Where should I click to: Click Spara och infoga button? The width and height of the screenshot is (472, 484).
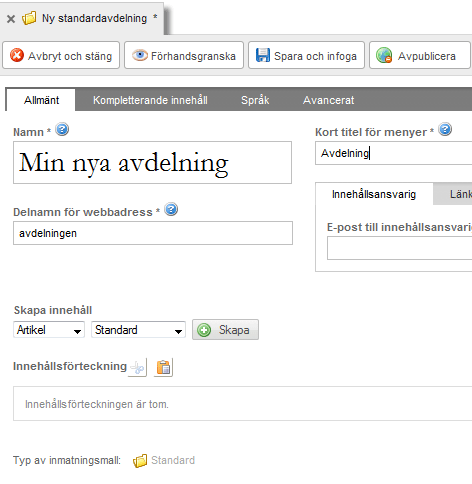pyautogui.click(x=306, y=55)
